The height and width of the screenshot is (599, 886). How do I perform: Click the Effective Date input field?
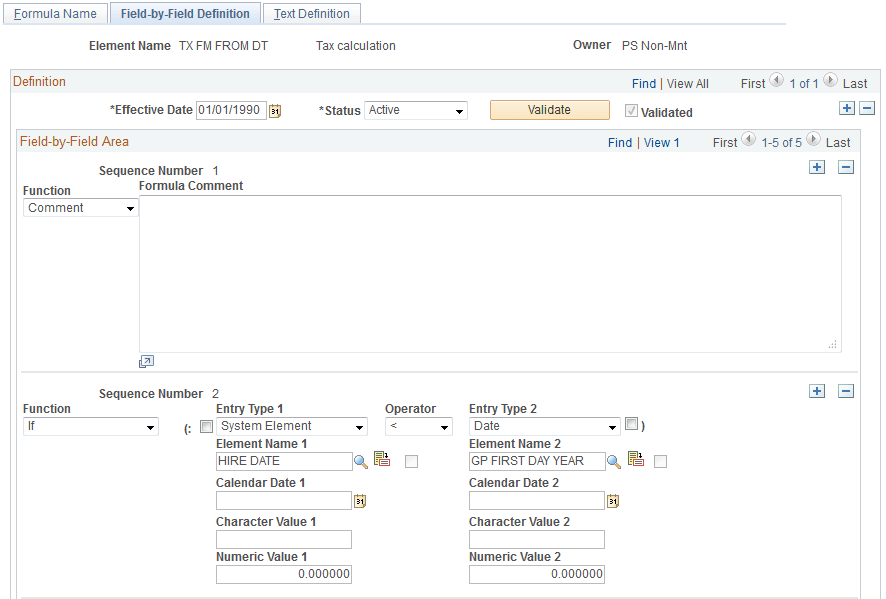coord(231,110)
